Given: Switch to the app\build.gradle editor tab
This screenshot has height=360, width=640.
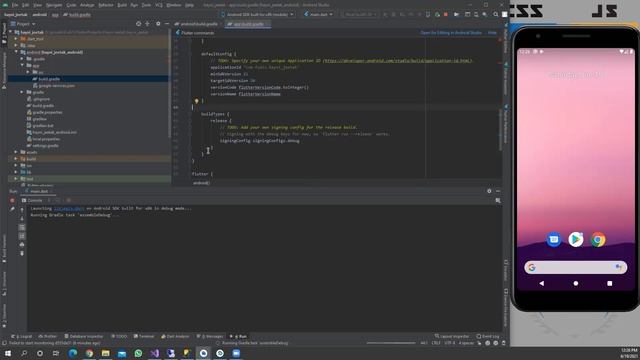Looking at the screenshot, I should (248, 24).
